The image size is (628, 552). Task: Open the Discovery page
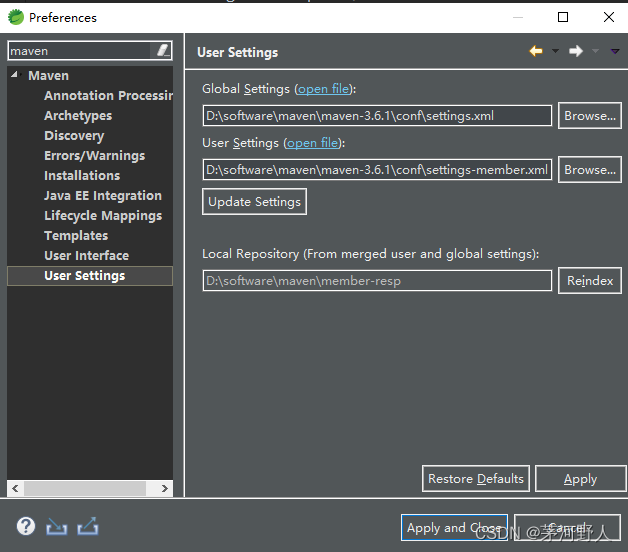click(x=74, y=136)
